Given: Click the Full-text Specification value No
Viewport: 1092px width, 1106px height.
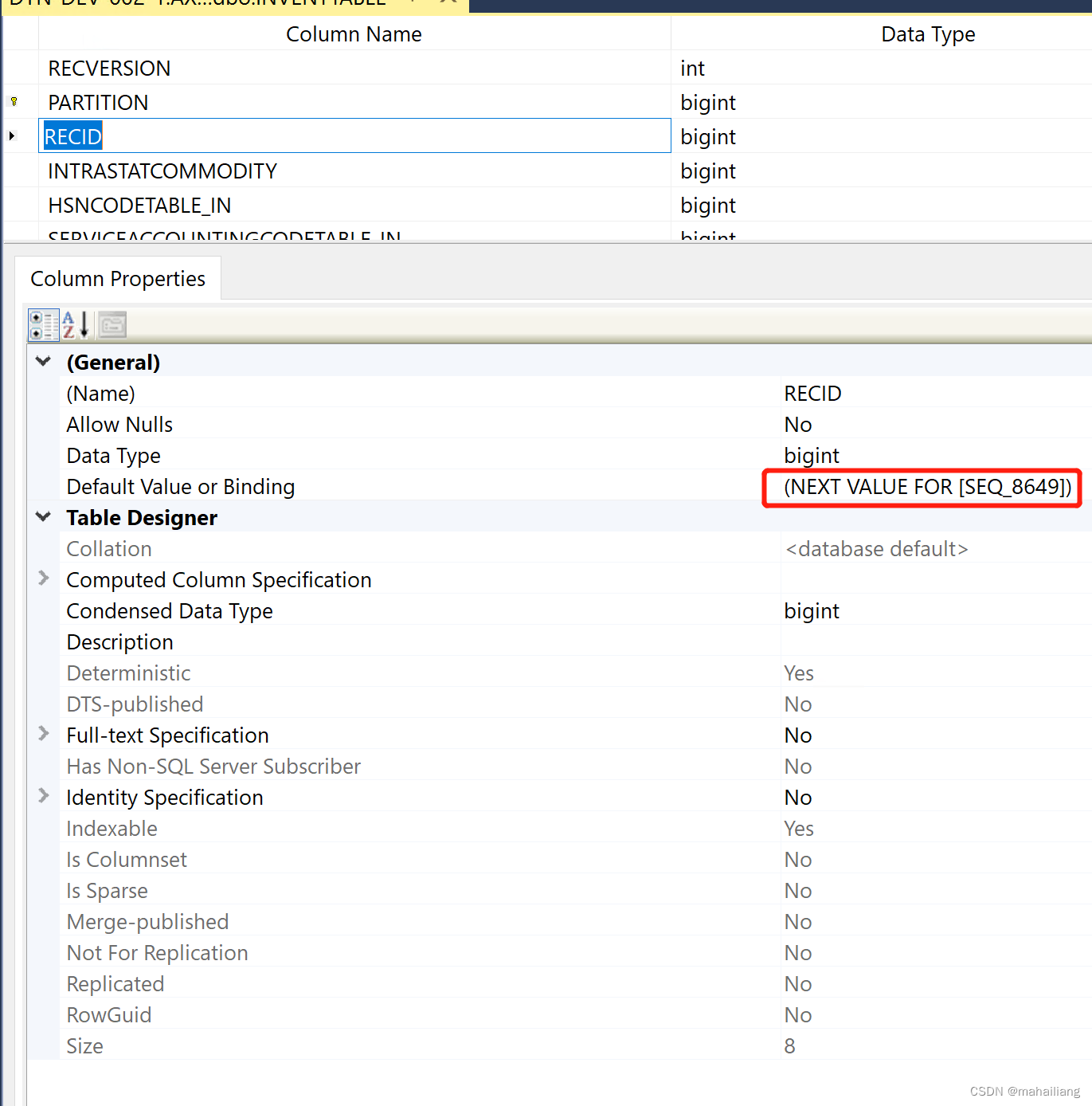Looking at the screenshot, I should (x=798, y=735).
